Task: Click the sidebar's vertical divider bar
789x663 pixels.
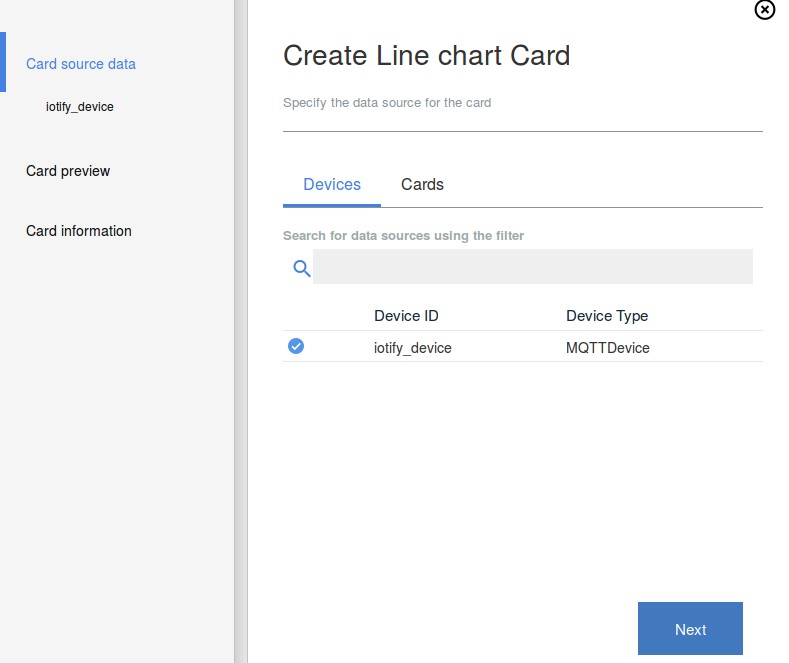Action: pyautogui.click(x=240, y=330)
